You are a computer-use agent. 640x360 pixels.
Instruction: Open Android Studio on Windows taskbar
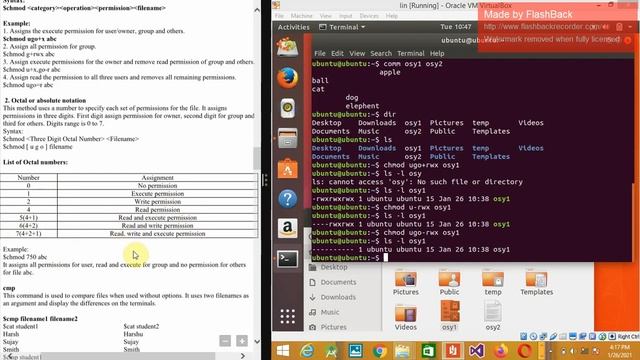[x=331, y=351]
